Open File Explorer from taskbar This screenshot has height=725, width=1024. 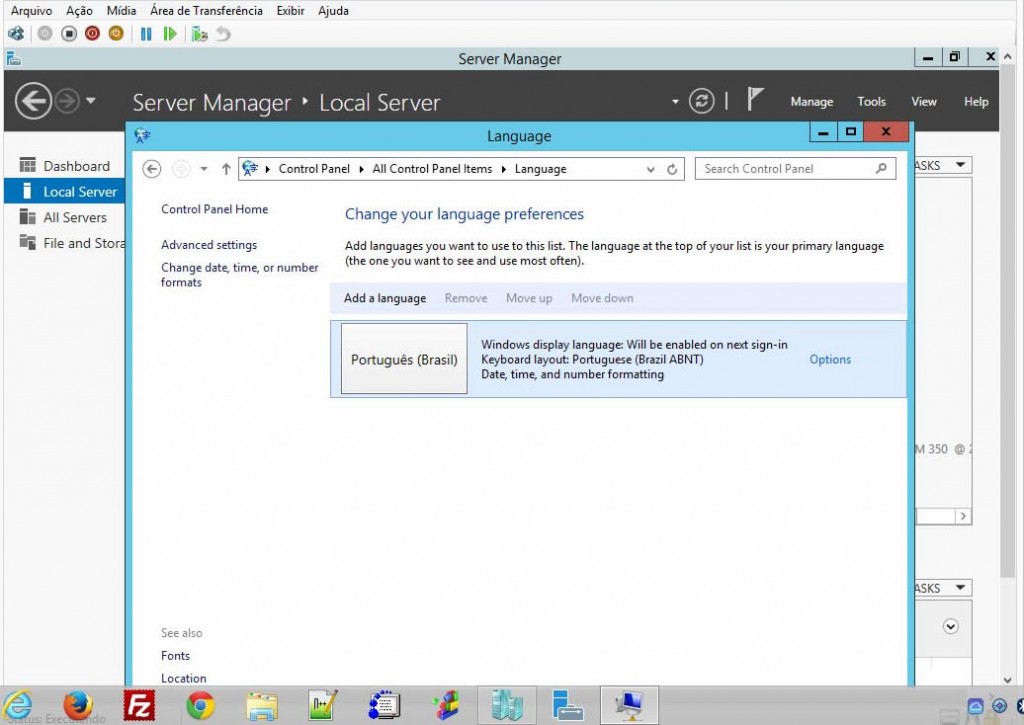[262, 705]
